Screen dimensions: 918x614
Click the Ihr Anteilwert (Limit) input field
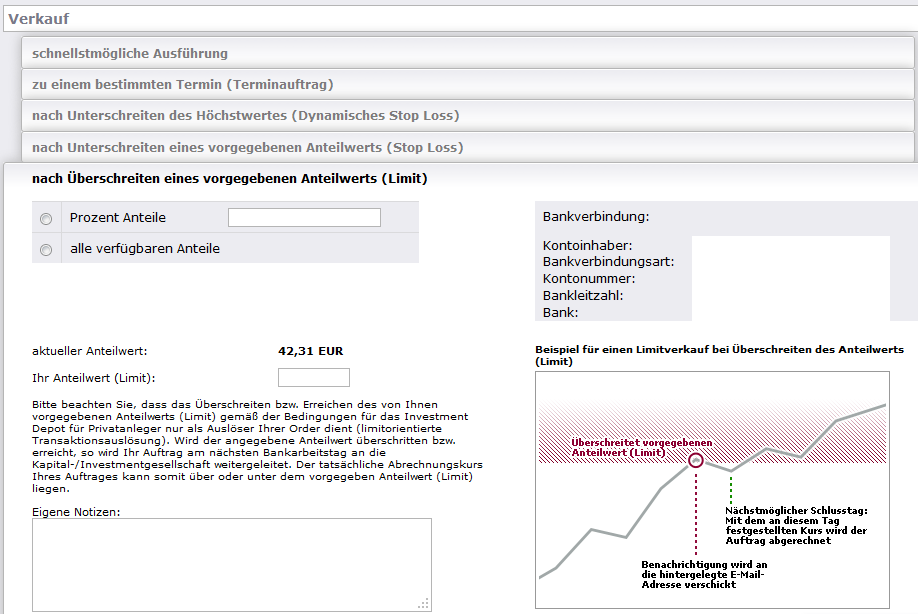coord(313,378)
